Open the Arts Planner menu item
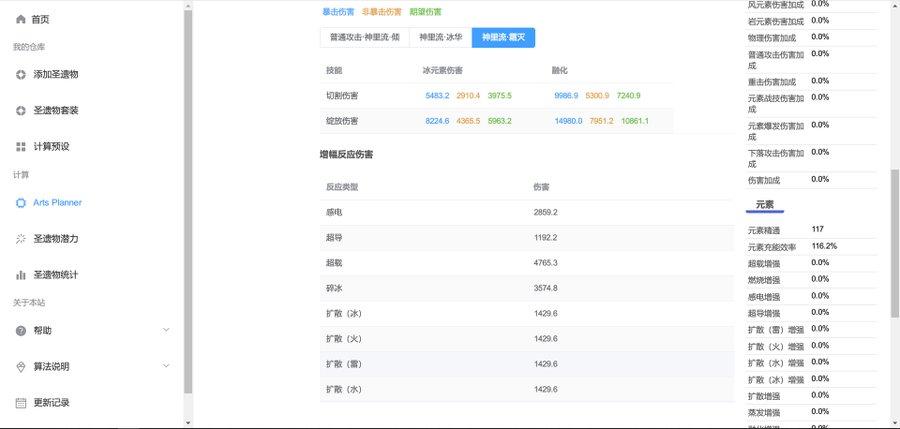 pos(57,203)
